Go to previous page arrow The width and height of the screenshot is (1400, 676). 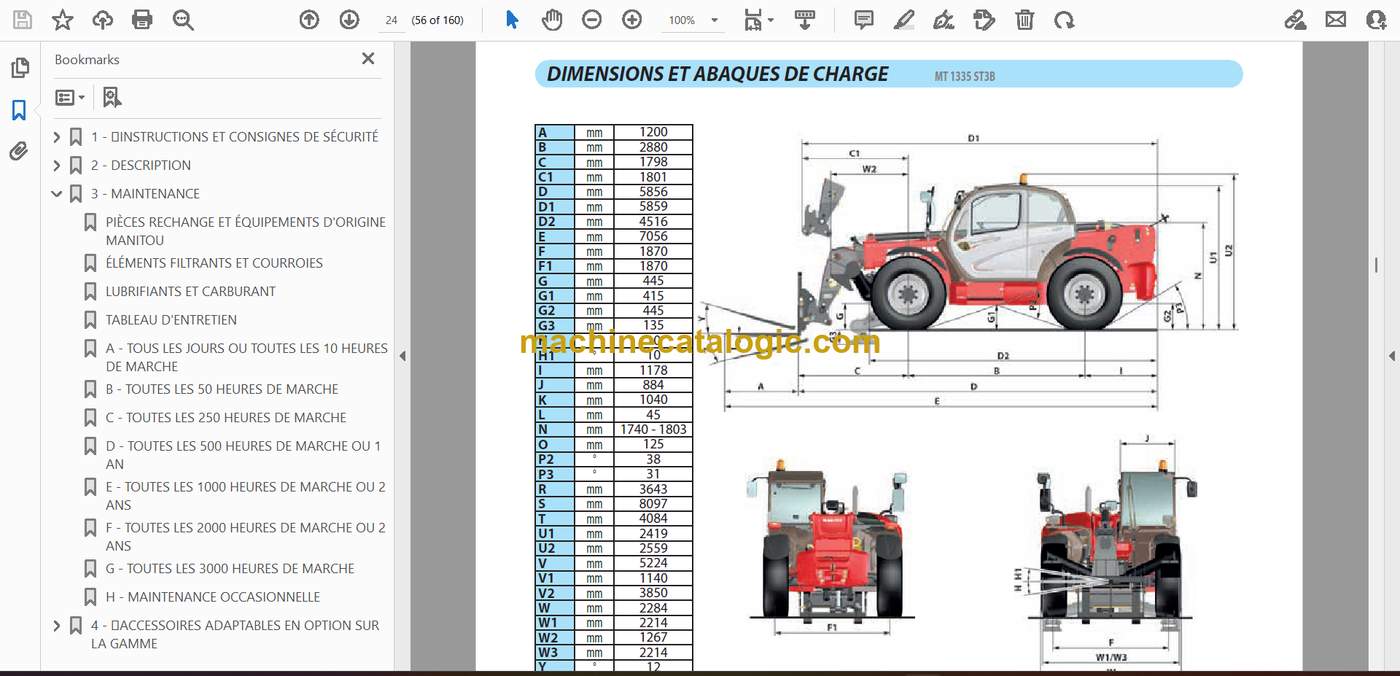[309, 19]
